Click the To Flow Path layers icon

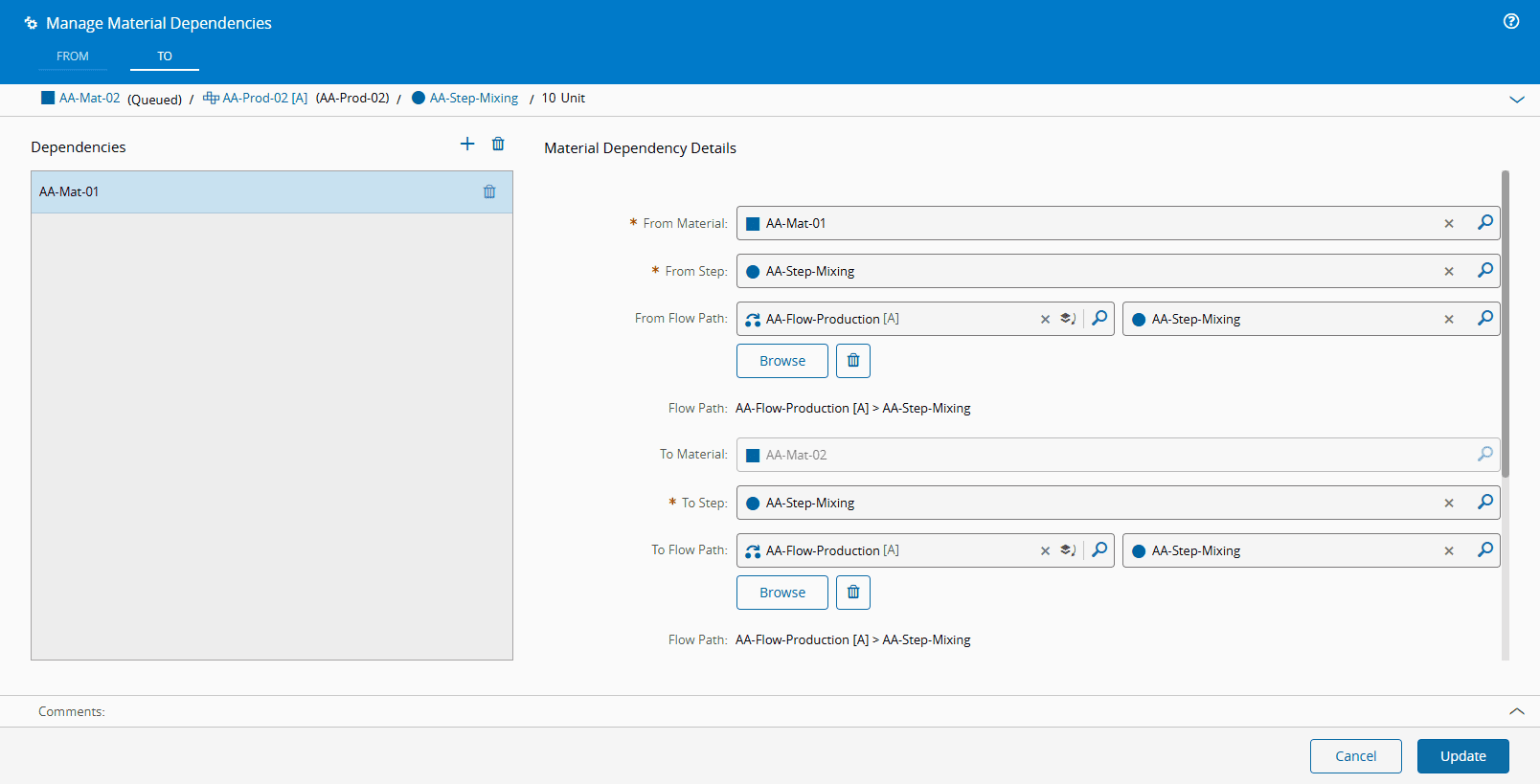1068,550
